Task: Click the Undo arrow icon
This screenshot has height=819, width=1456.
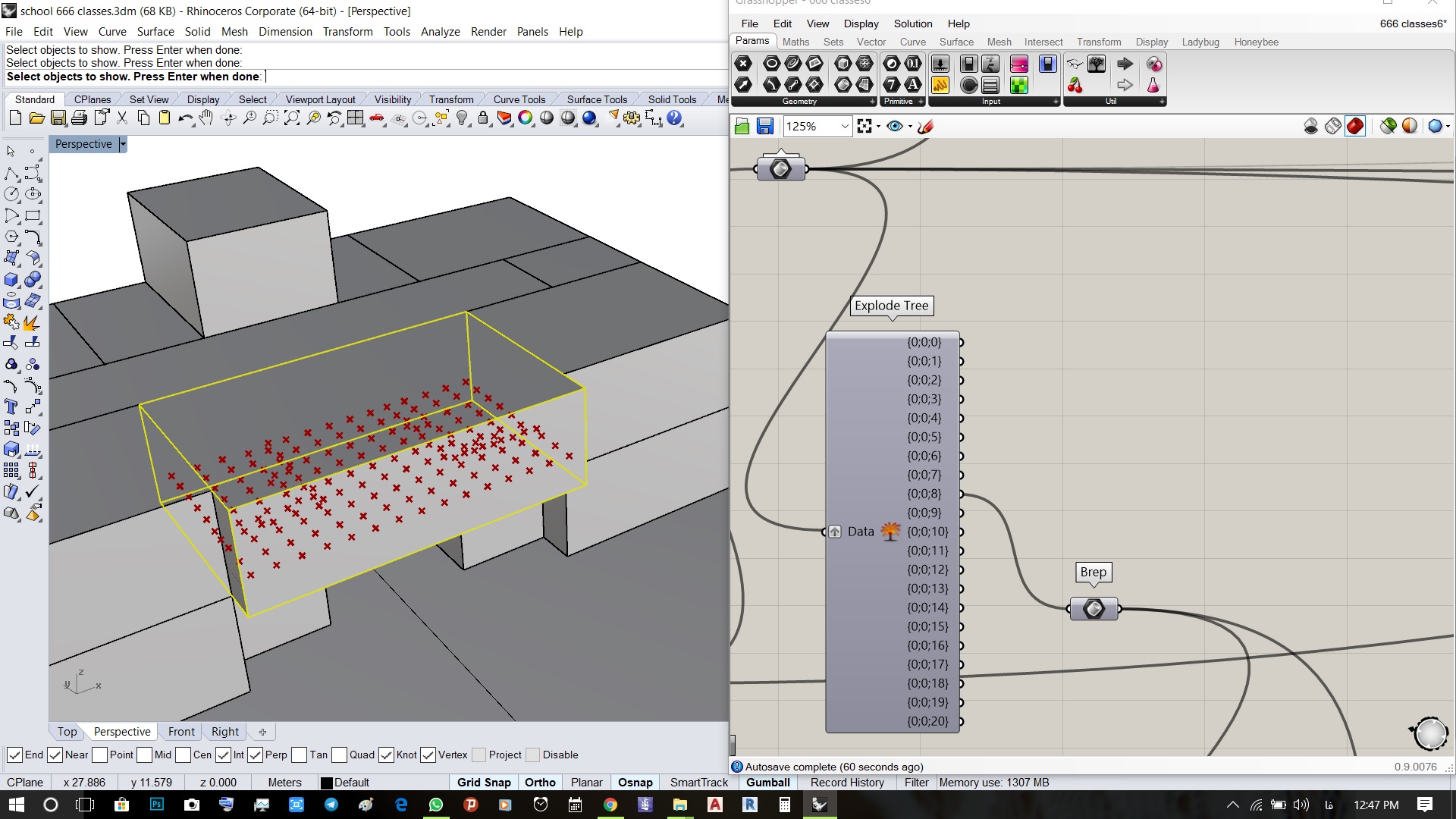Action: click(185, 118)
